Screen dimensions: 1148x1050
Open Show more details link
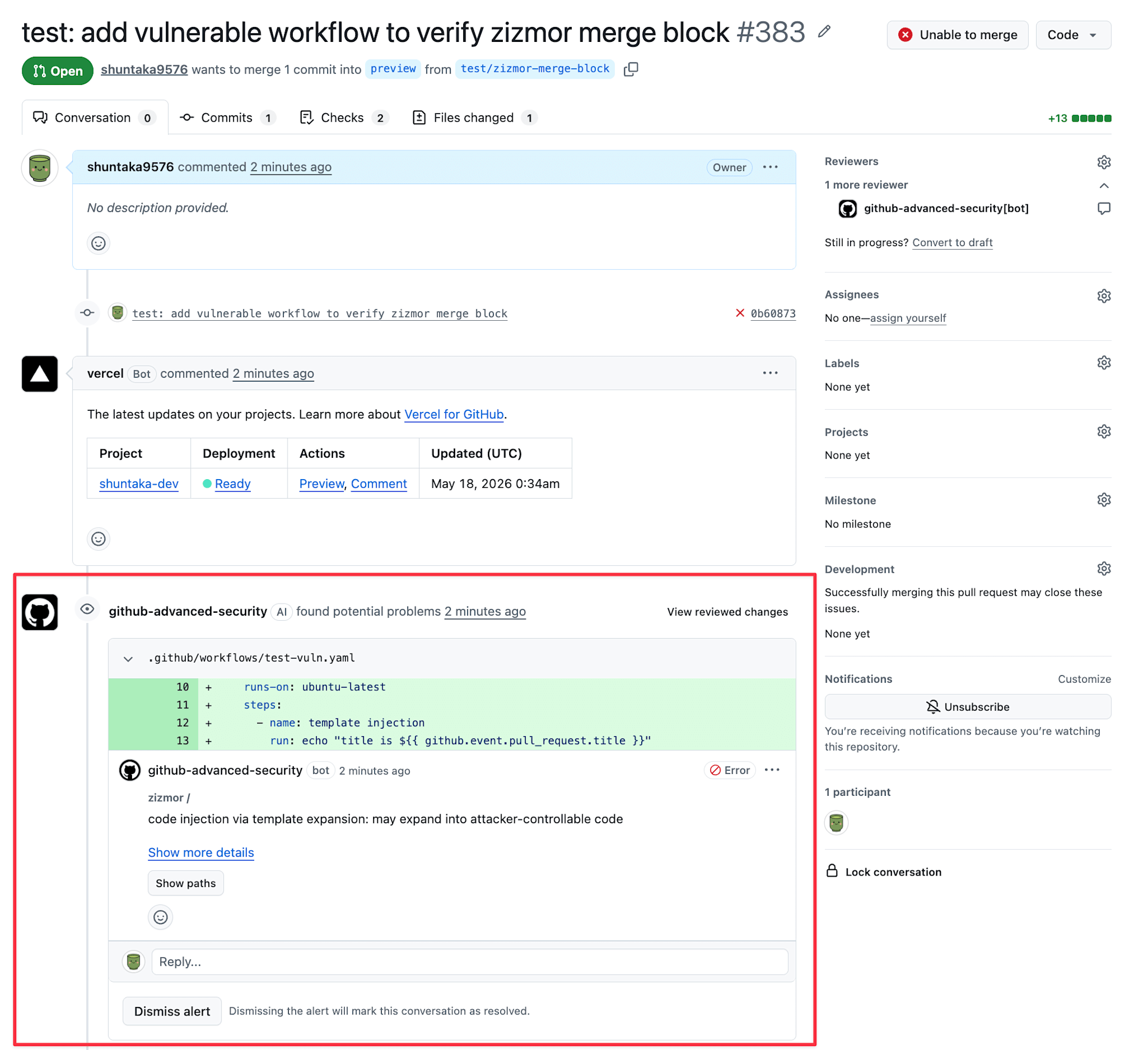pyautogui.click(x=201, y=853)
